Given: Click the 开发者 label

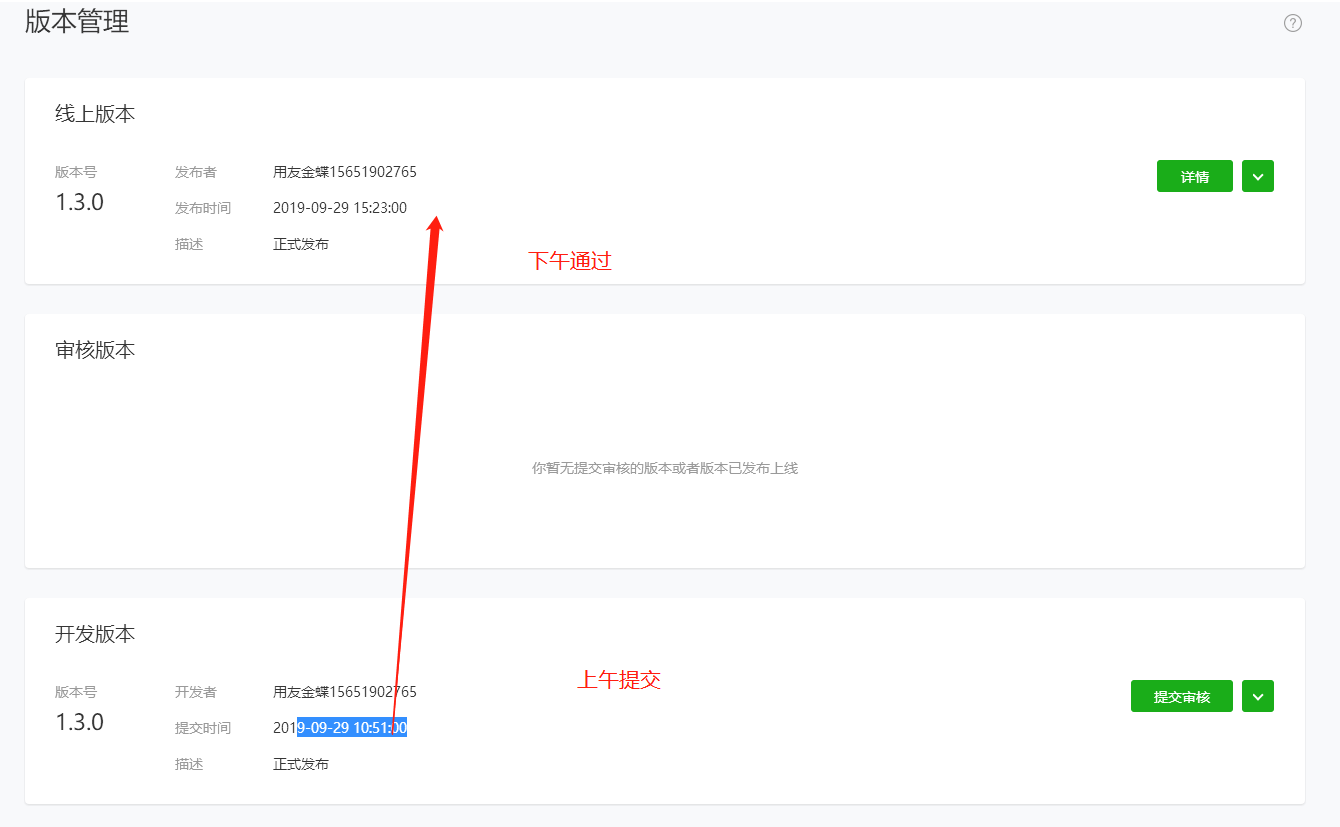Looking at the screenshot, I should click(196, 692).
